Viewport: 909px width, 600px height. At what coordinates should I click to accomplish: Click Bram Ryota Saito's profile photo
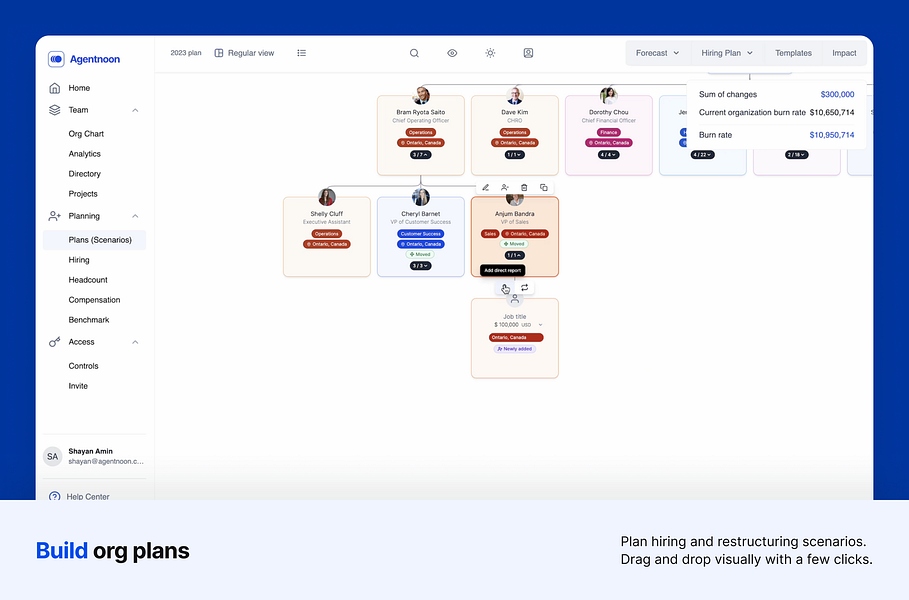[421, 95]
